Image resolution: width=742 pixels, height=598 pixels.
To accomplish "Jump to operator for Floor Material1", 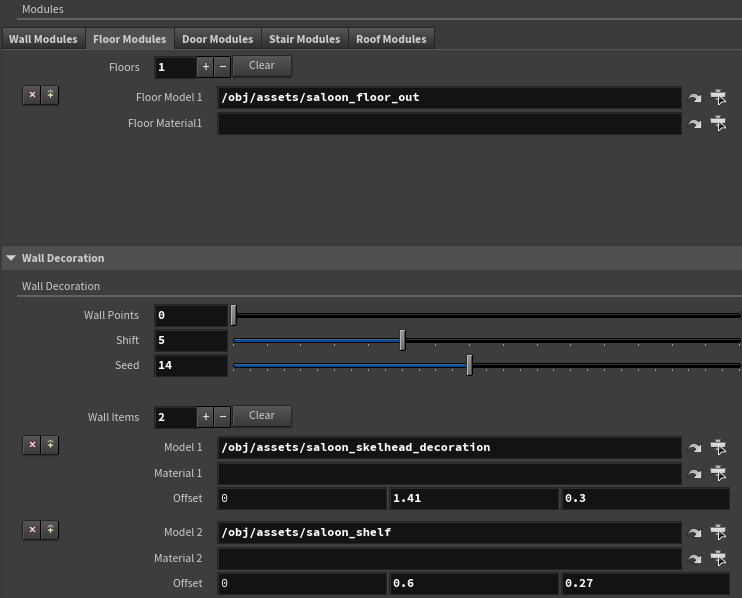I will click(694, 124).
